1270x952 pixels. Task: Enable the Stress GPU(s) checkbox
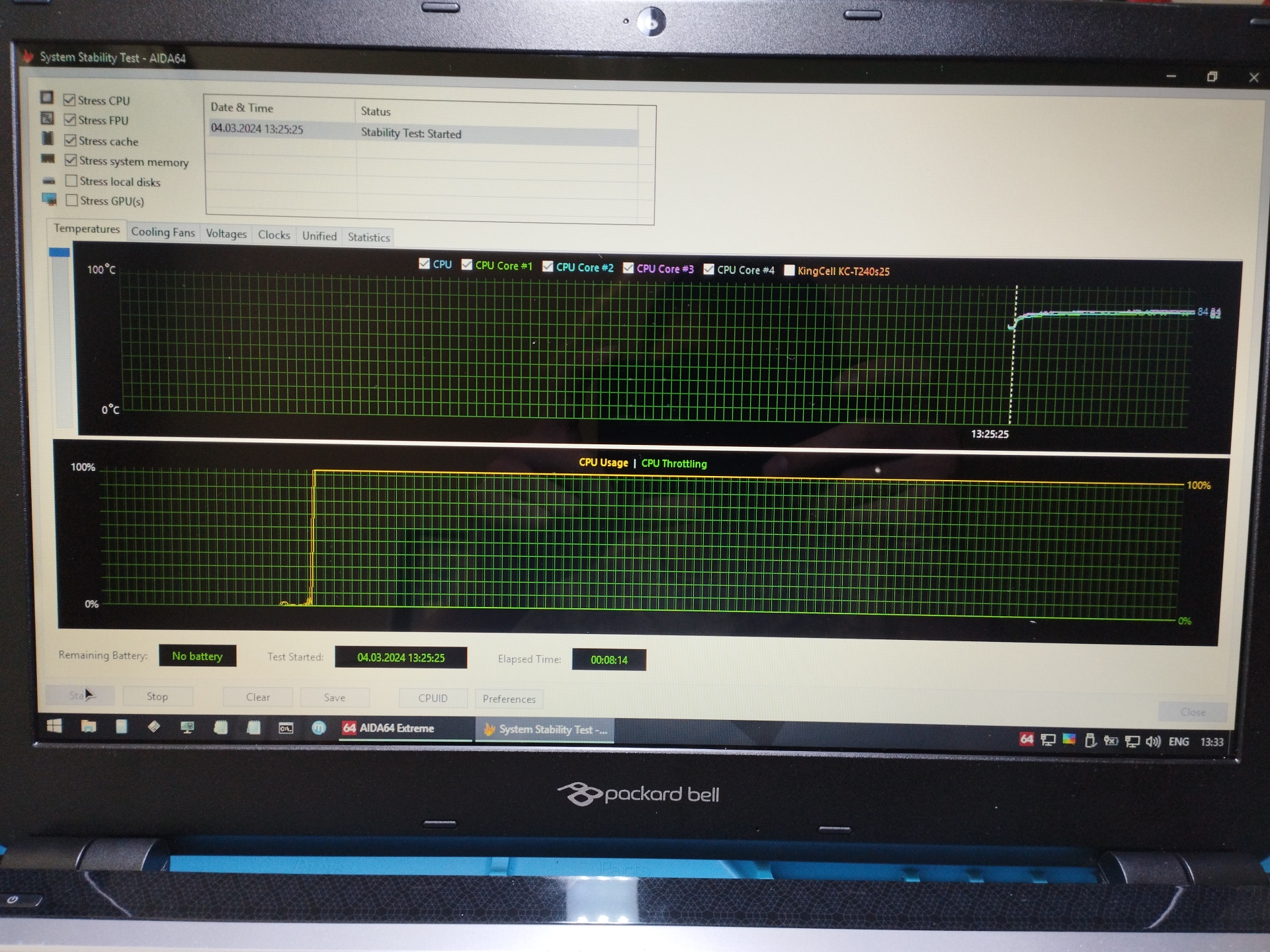click(x=72, y=200)
